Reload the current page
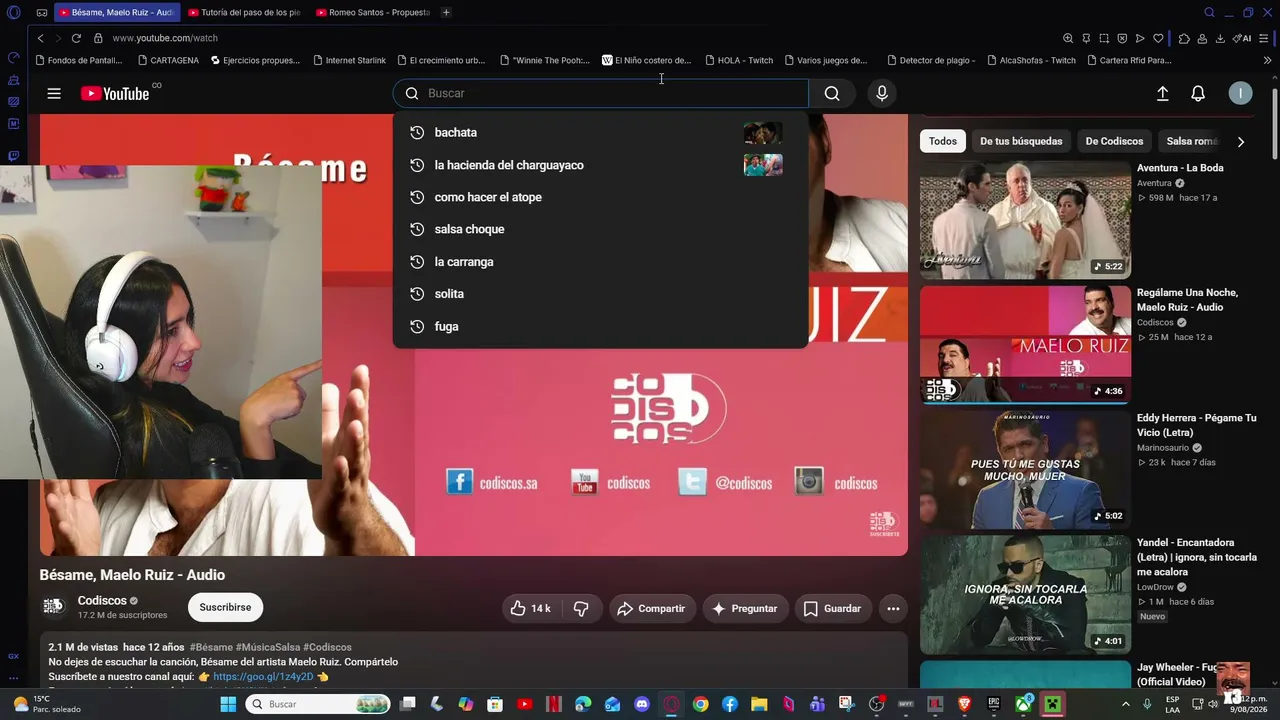Viewport: 1280px width, 720px height. pyautogui.click(x=76, y=38)
